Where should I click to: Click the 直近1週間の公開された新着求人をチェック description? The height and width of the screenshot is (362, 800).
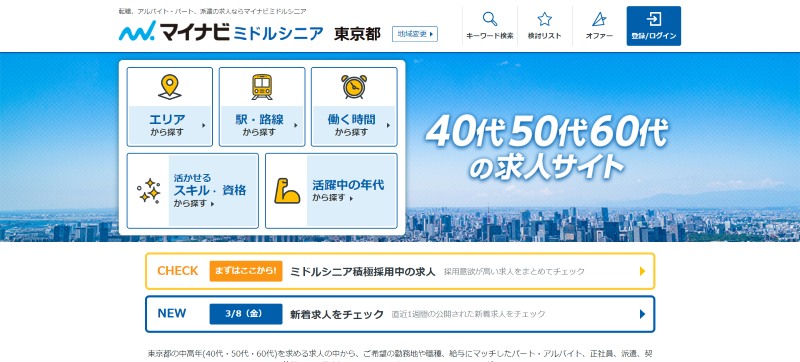click(x=468, y=315)
